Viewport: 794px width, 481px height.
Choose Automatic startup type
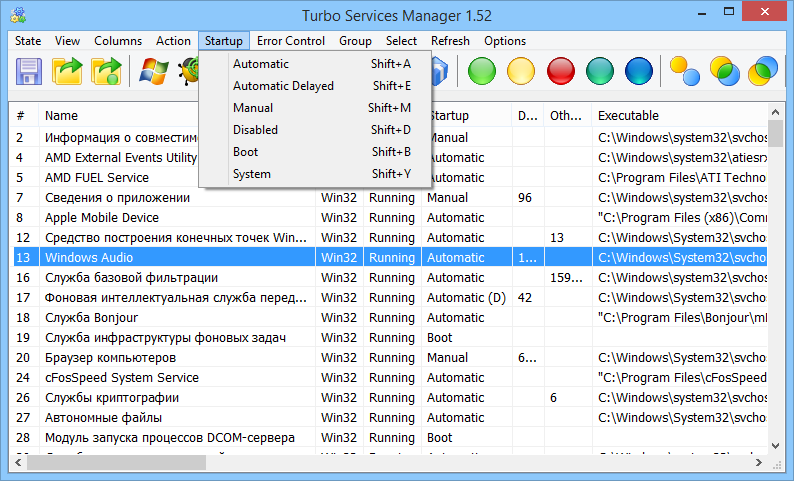(x=315, y=64)
